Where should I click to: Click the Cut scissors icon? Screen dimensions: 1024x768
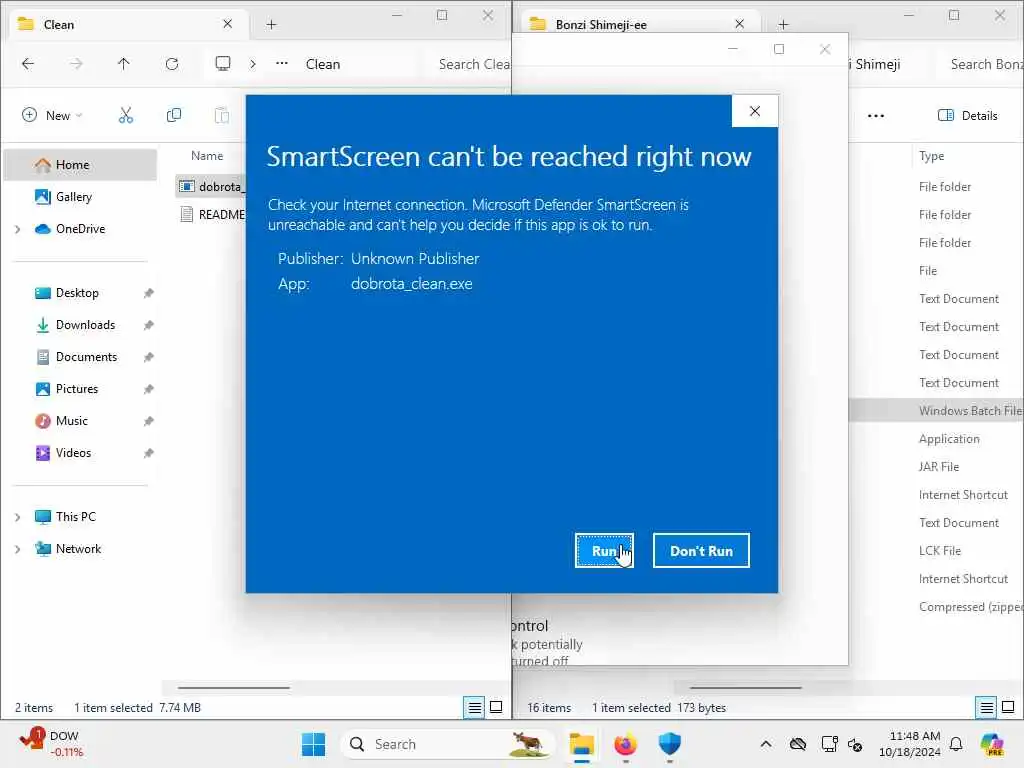click(x=125, y=116)
